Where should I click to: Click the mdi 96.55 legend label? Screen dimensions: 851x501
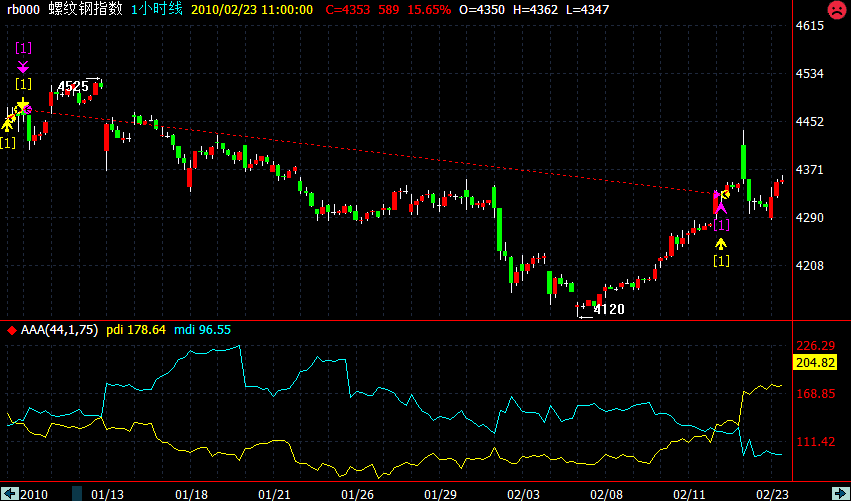(203, 329)
